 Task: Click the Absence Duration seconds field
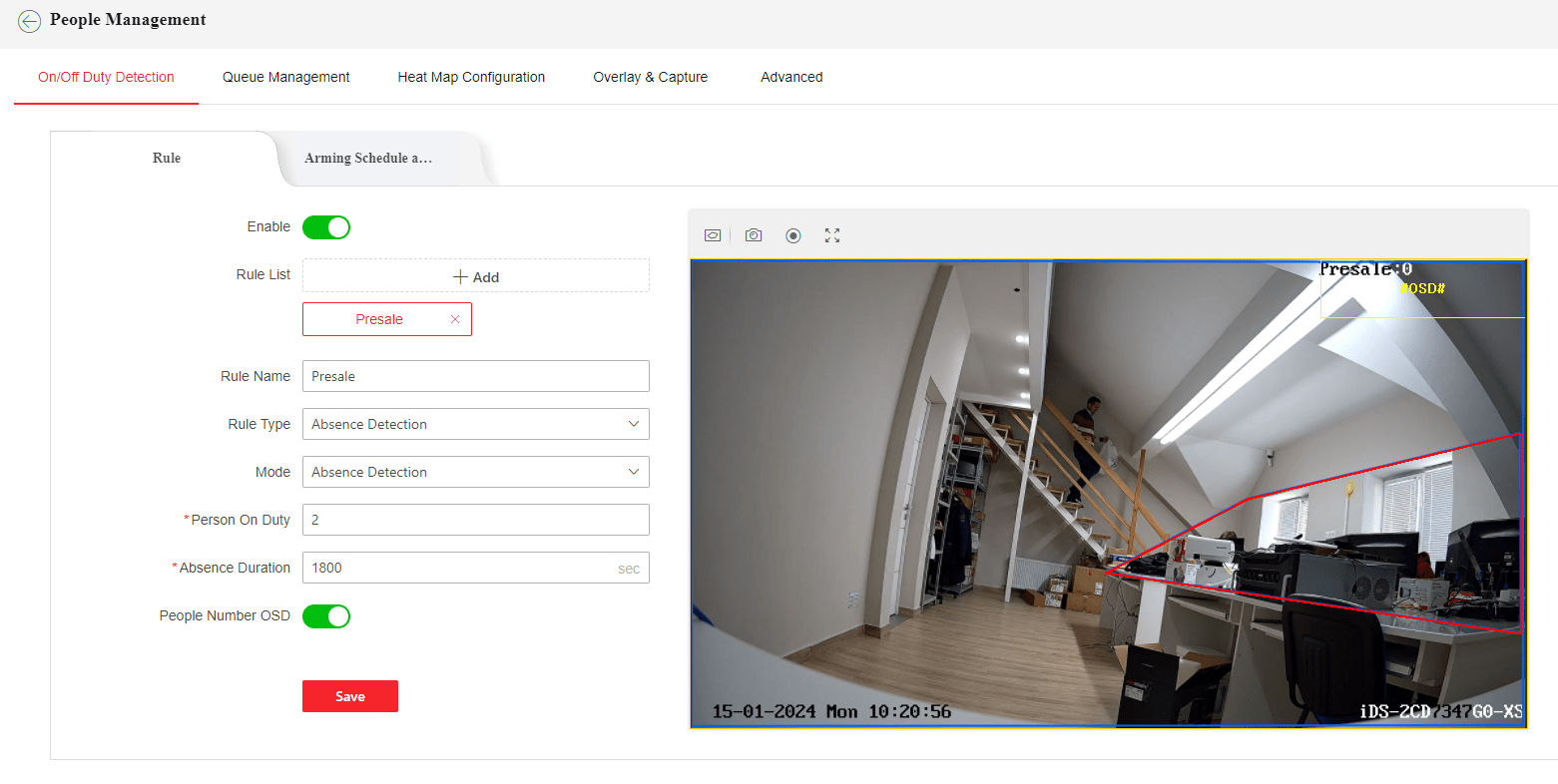point(459,568)
